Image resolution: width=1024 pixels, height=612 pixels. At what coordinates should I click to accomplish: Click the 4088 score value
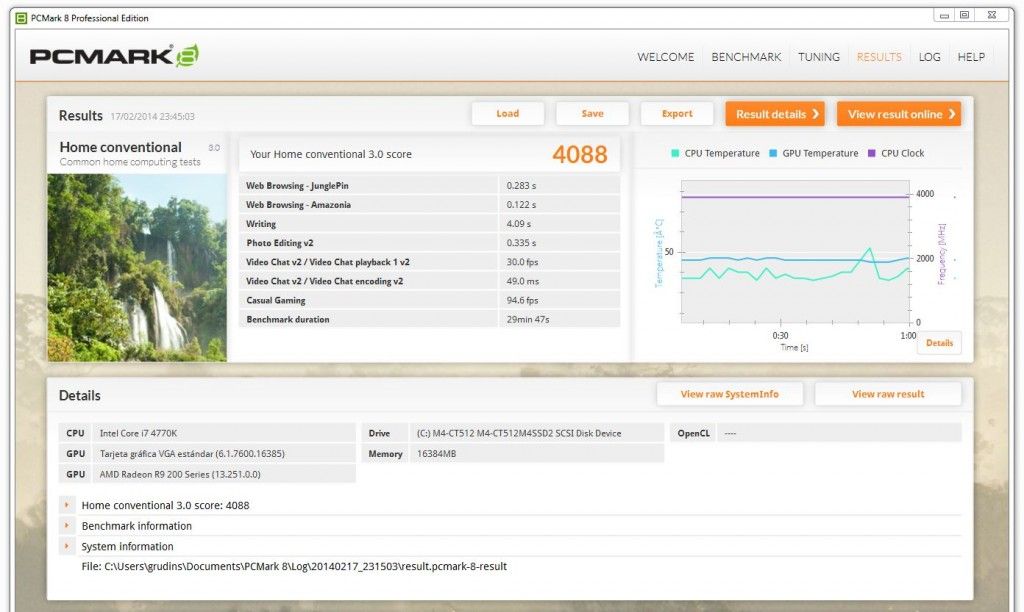(x=580, y=154)
